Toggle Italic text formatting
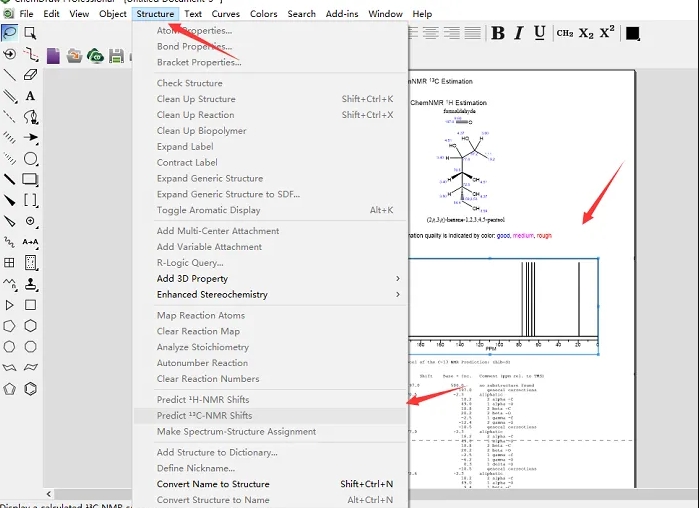The width and height of the screenshot is (699, 508). (518, 34)
